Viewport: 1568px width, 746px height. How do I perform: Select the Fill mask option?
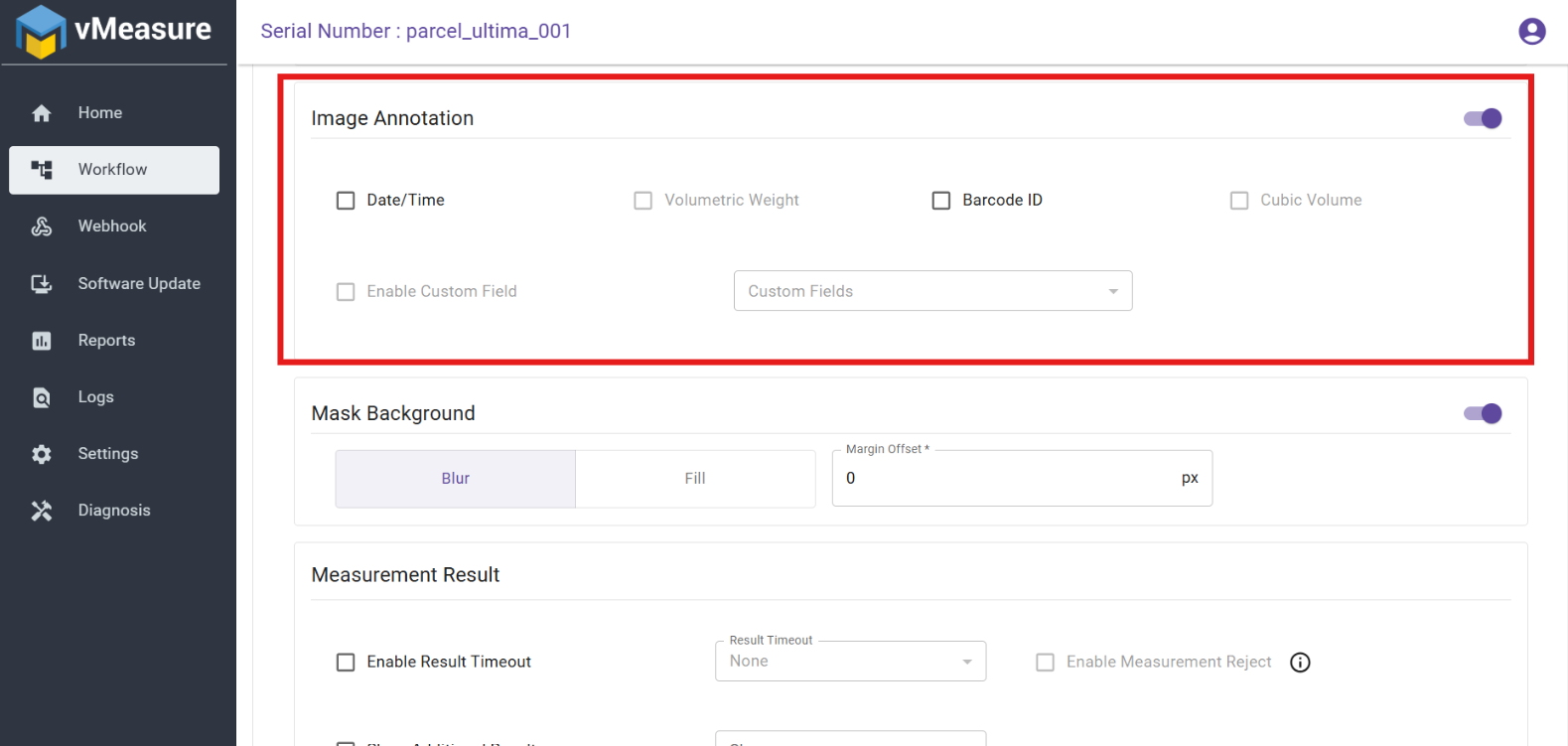695,479
